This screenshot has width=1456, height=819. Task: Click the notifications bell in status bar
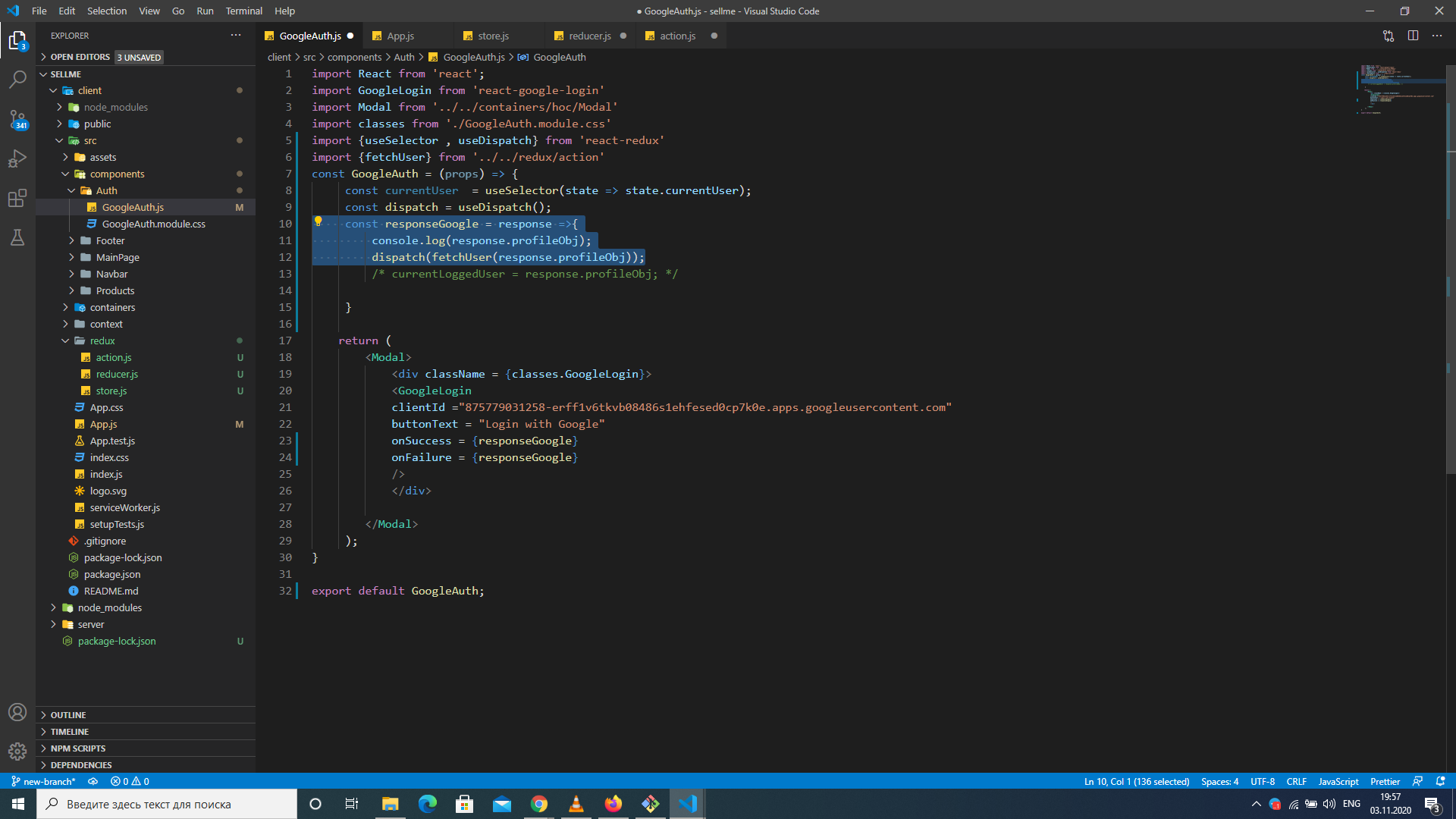point(1440,781)
